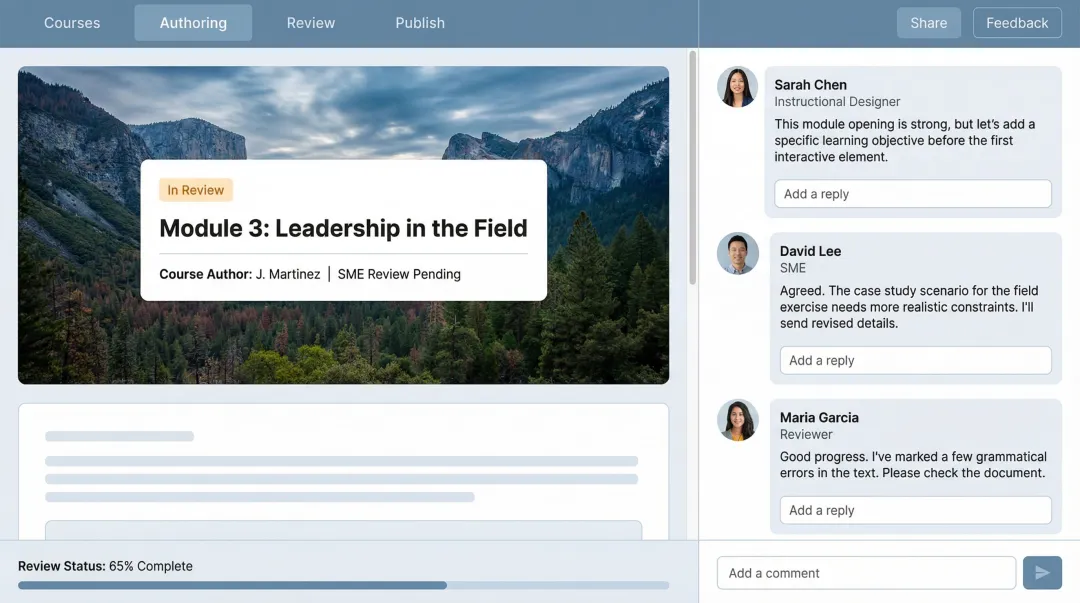Open Sarah Chen's profile avatar
The image size is (1080, 603).
[737, 87]
